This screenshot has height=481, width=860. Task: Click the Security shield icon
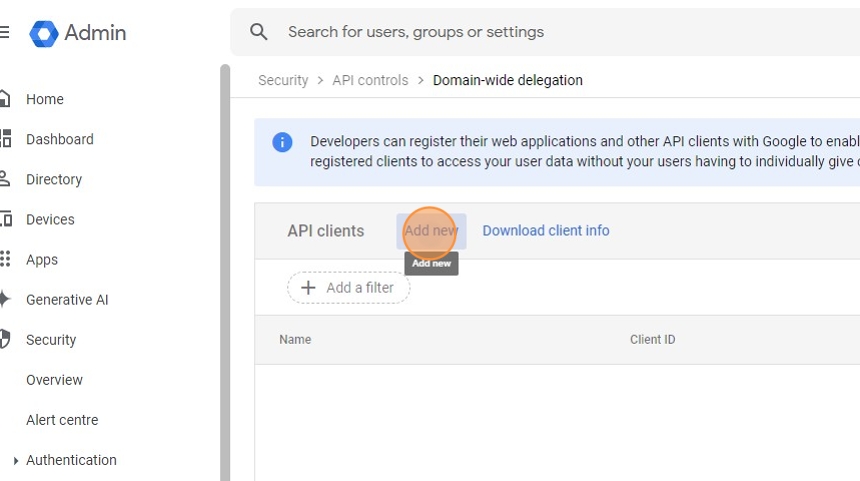[x=5, y=339]
